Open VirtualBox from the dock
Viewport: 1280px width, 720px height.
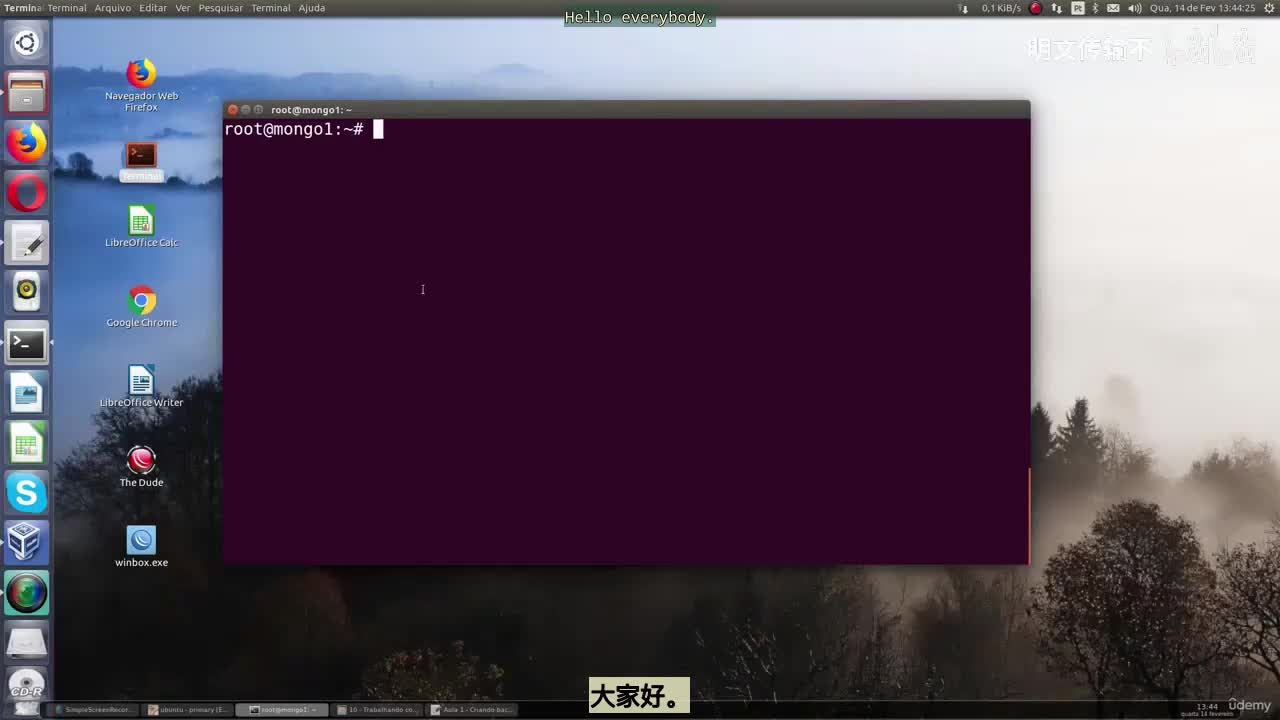[x=26, y=543]
